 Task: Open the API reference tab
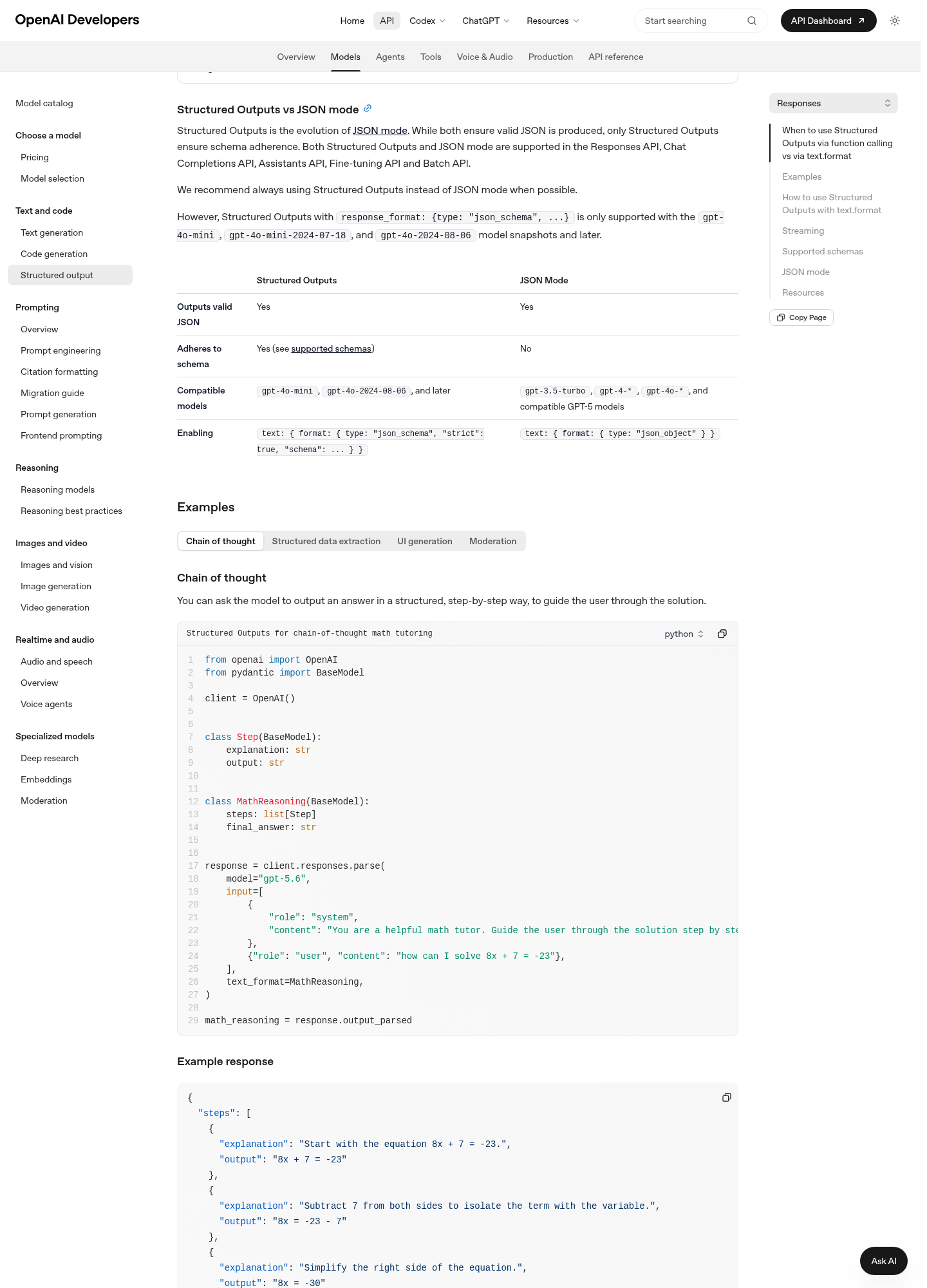coord(615,57)
